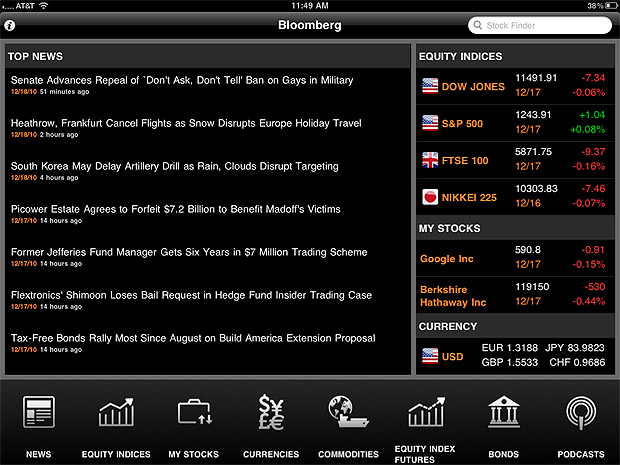
Task: Select the USD currency label
Action: point(452,357)
